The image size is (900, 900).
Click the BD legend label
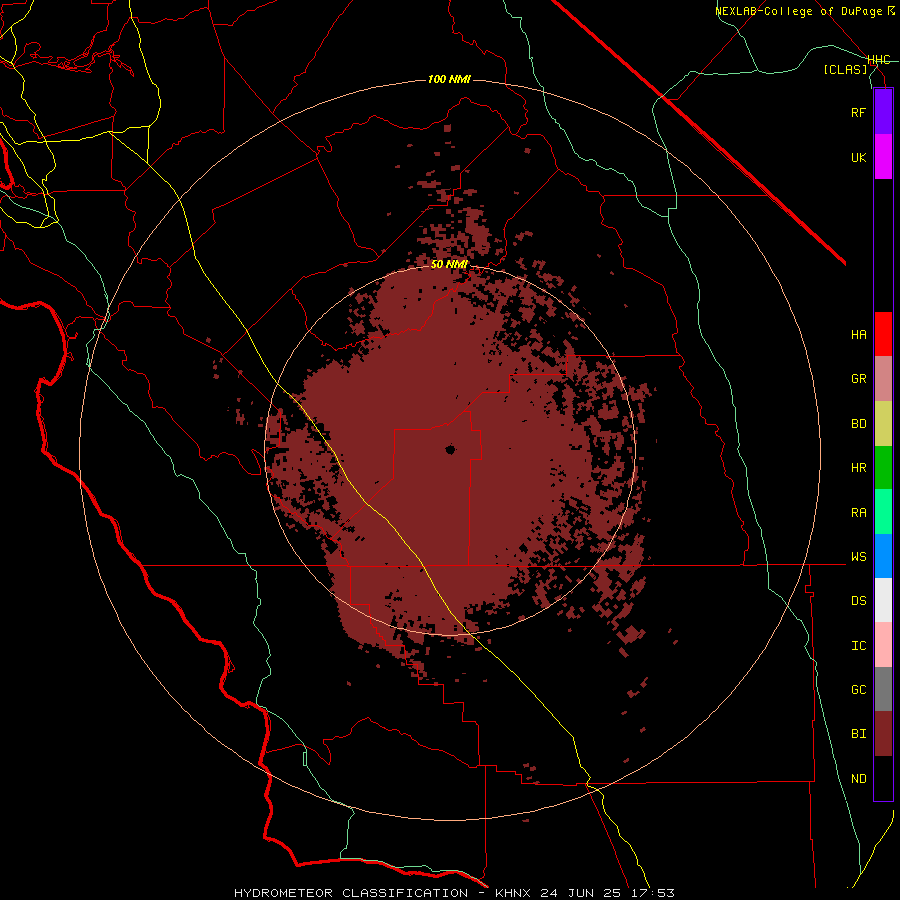coord(858,424)
